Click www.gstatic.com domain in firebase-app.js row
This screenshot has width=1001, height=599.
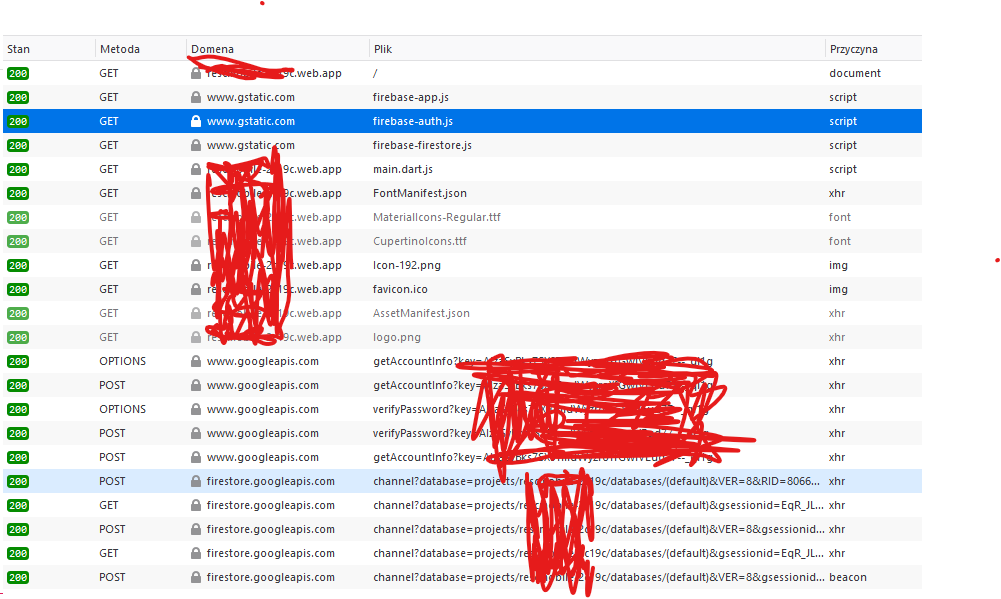(x=251, y=97)
